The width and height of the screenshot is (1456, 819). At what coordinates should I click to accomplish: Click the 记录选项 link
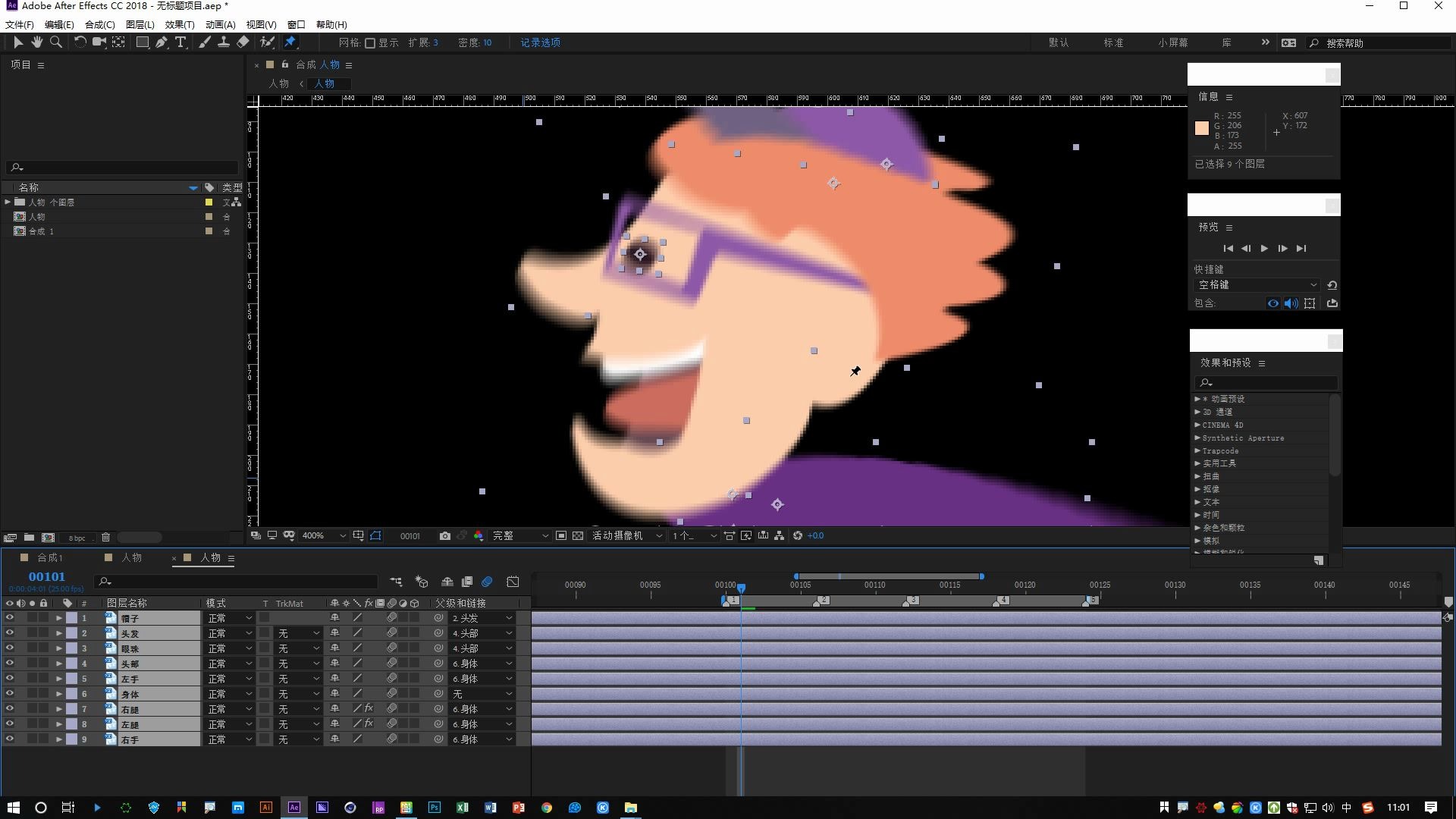pos(540,43)
